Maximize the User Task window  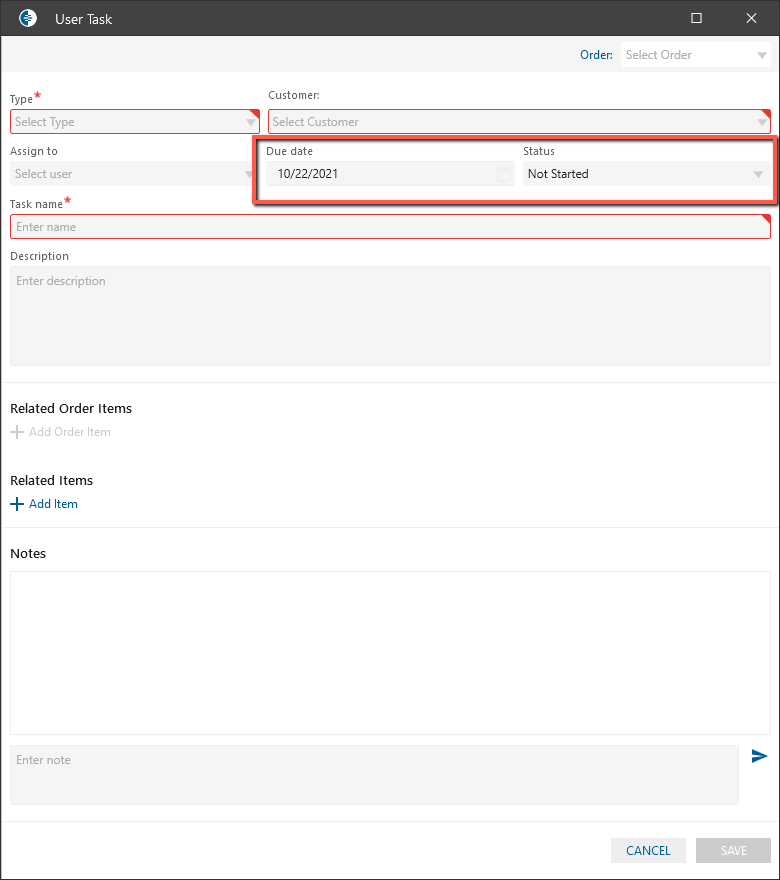tap(697, 18)
